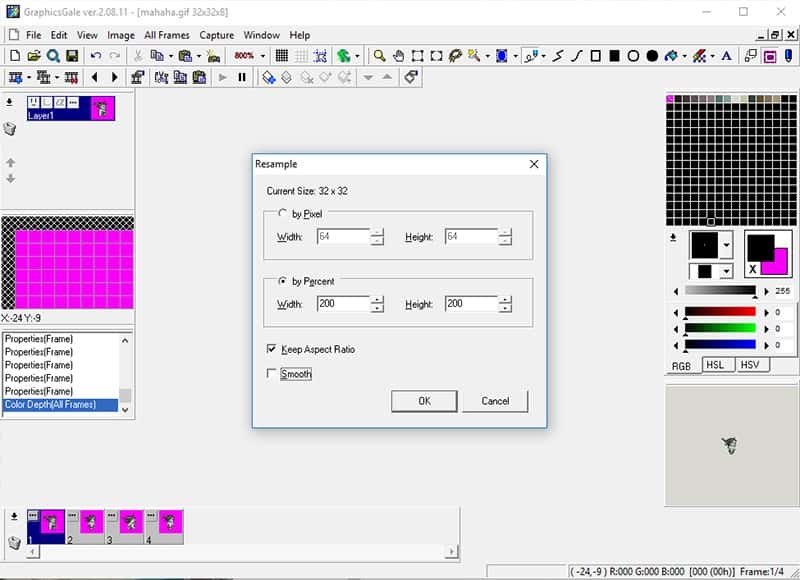
Task: Go to next frame arrow
Action: 114,77
